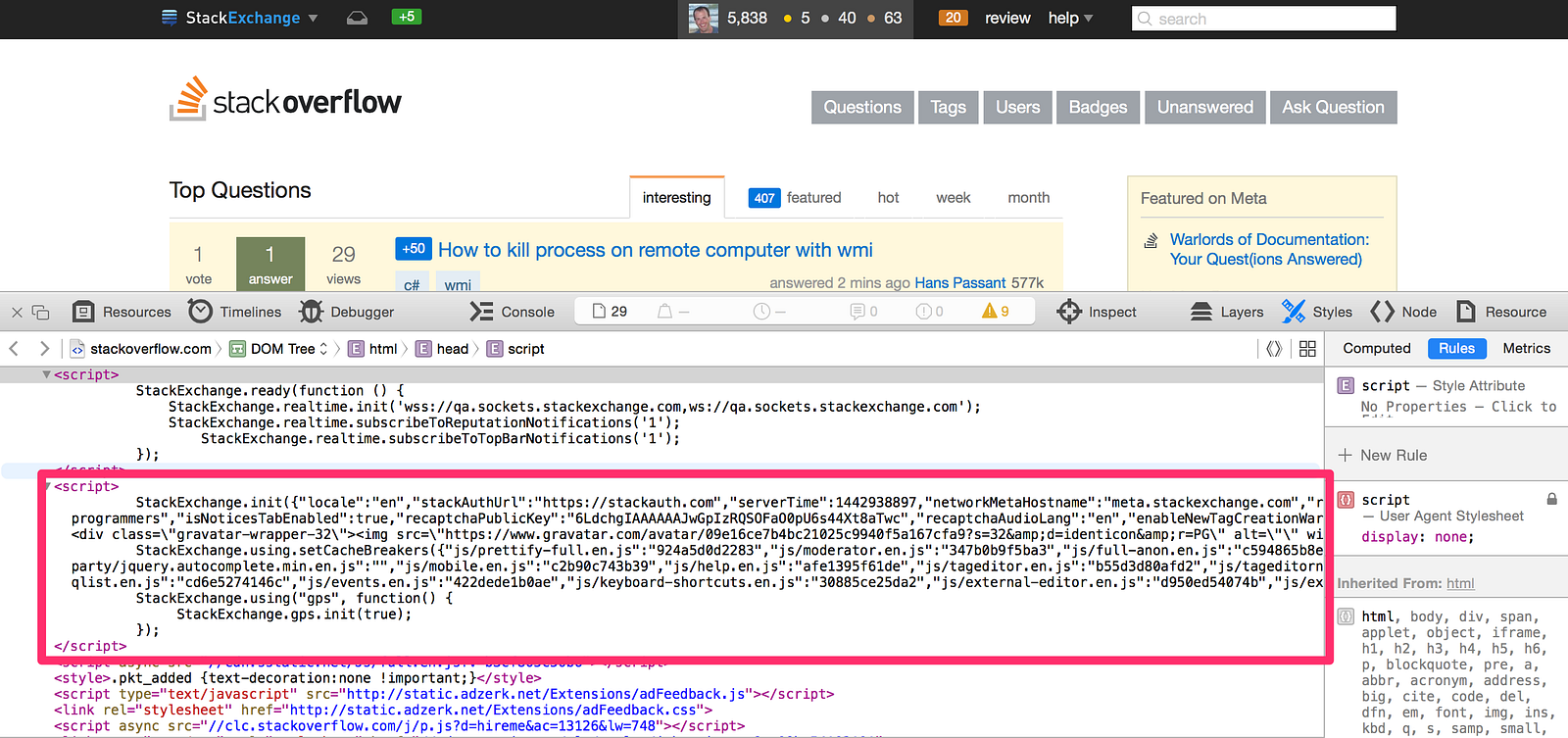Click the warnings count indicator showing 9
Viewport: 1568px width, 738px height.
click(996, 311)
